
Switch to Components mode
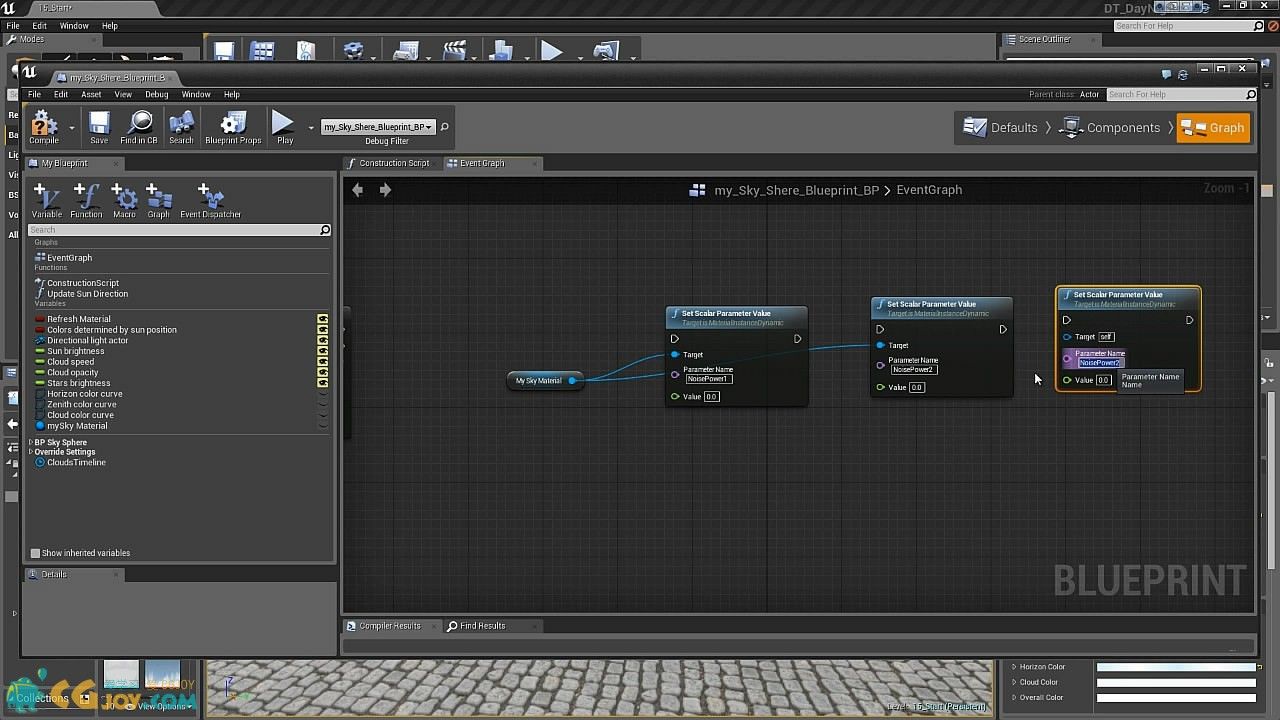[x=1110, y=127]
